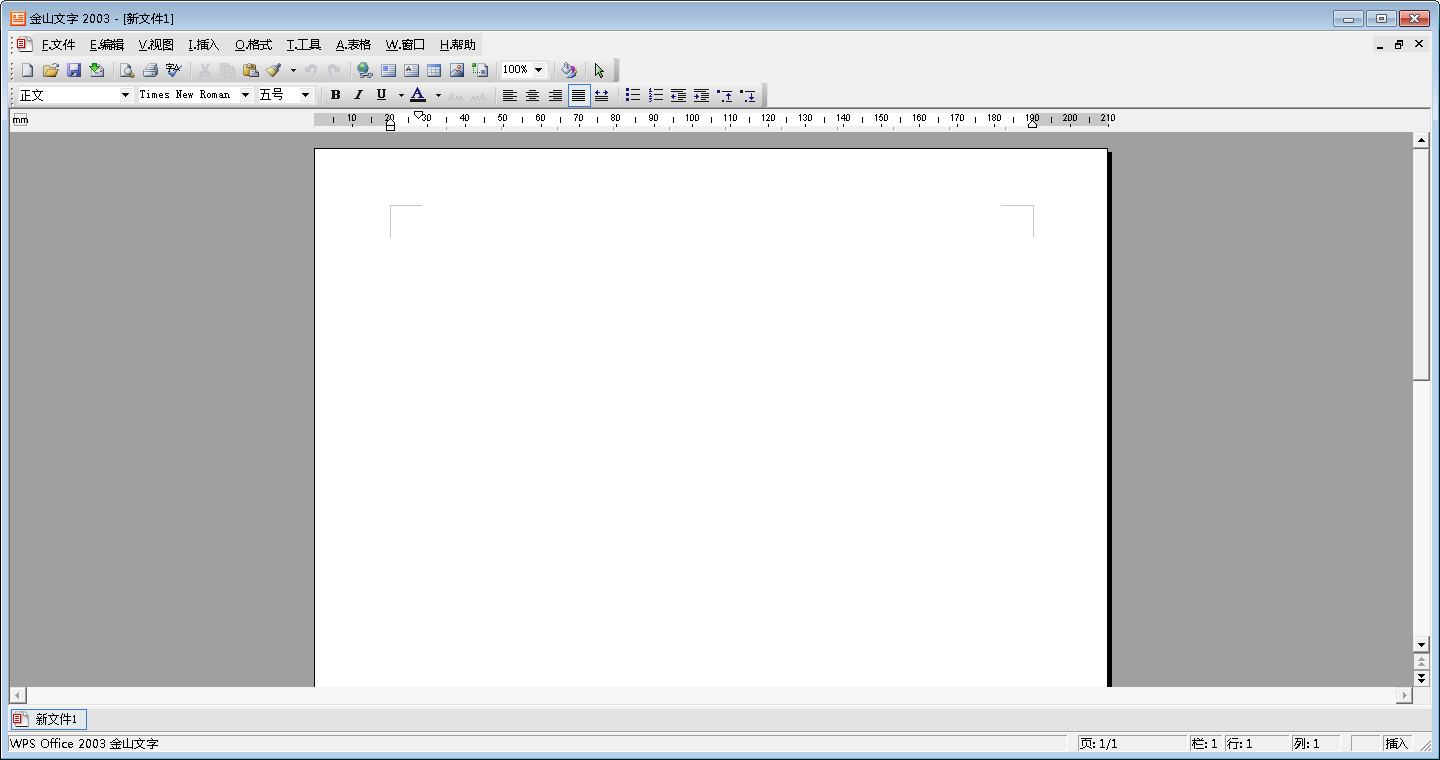Toggle bold formatting

pos(335,95)
